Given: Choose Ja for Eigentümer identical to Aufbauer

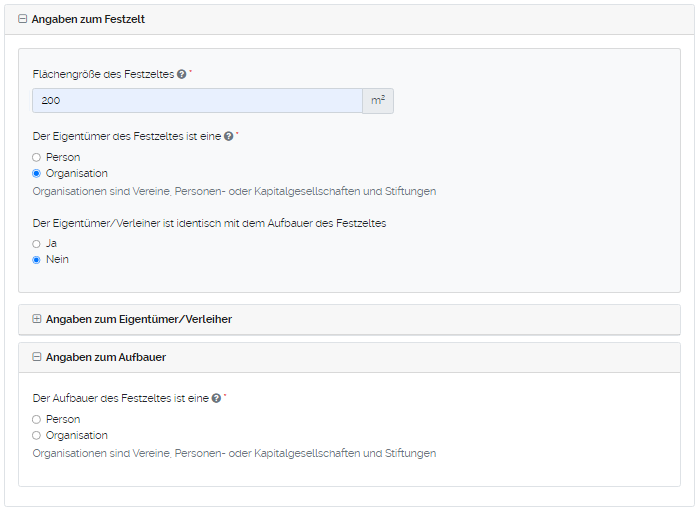Looking at the screenshot, I should point(37,243).
